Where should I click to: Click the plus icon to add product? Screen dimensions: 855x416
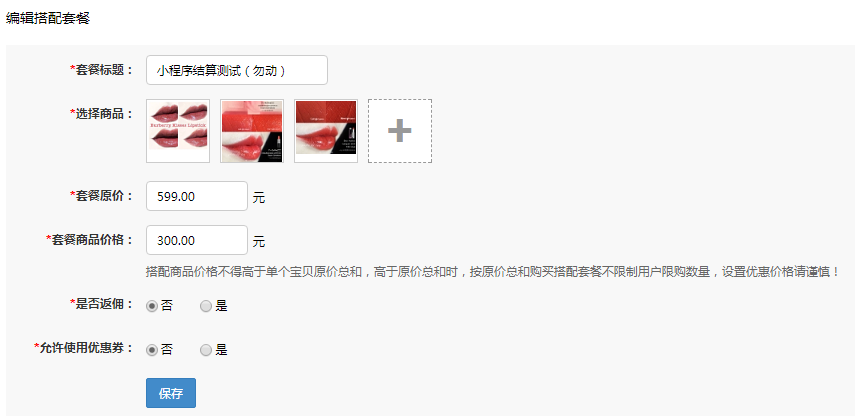(x=400, y=131)
